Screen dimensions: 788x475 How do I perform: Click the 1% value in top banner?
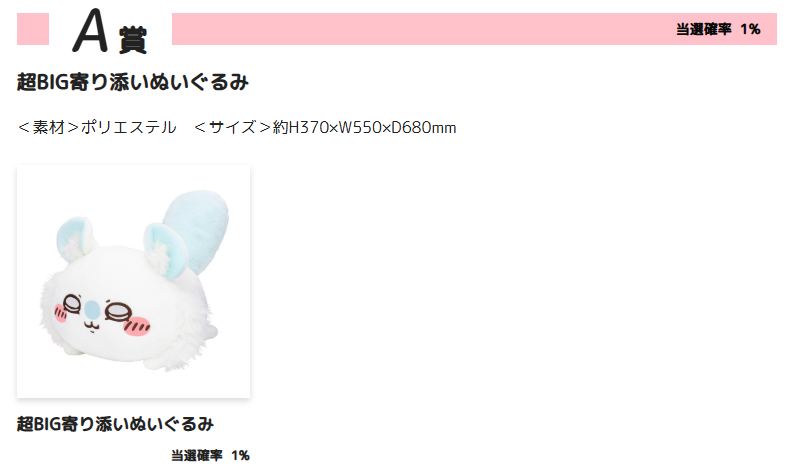coord(750,29)
